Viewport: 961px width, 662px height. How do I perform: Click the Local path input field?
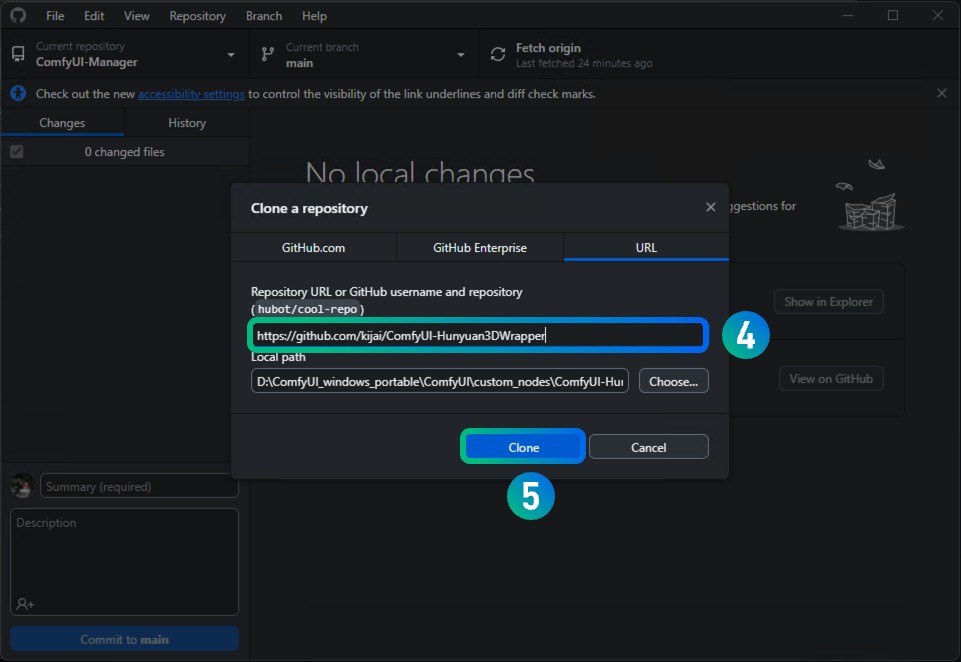coord(439,381)
